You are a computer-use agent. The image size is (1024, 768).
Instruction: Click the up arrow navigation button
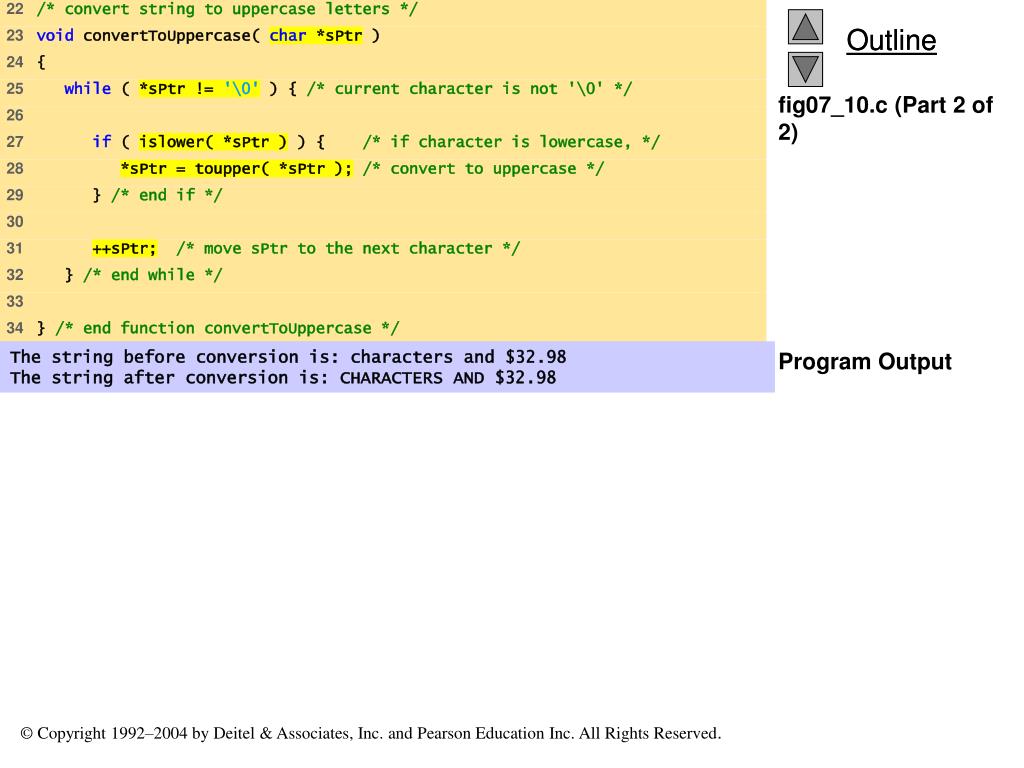[x=805, y=27]
